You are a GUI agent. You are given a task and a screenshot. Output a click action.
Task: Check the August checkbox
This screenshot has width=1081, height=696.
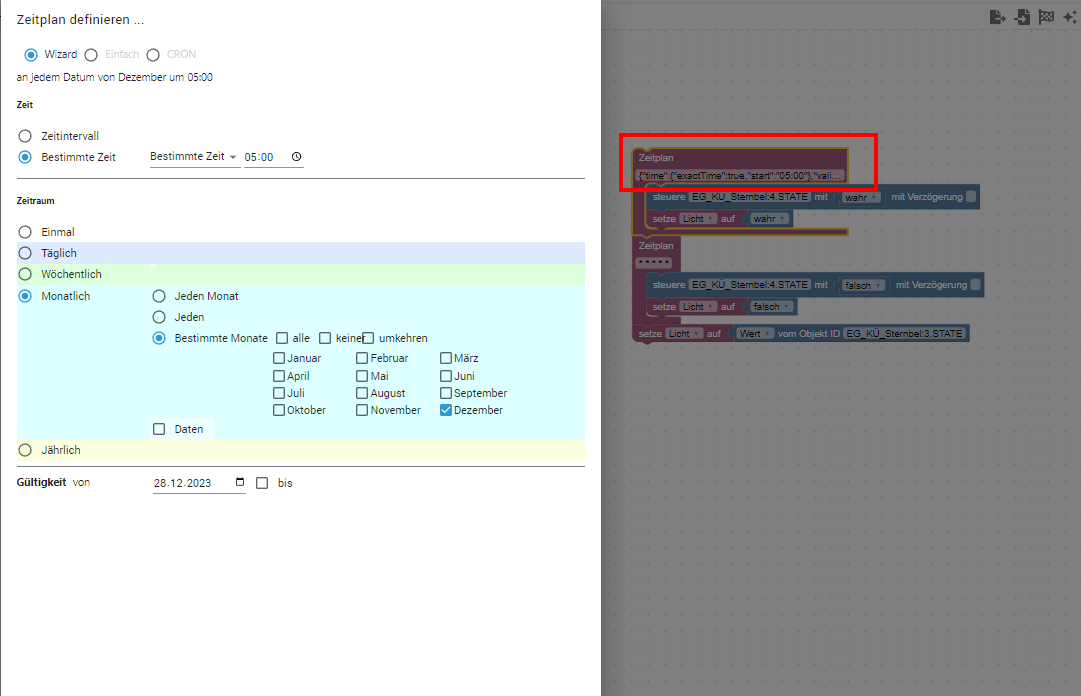362,393
